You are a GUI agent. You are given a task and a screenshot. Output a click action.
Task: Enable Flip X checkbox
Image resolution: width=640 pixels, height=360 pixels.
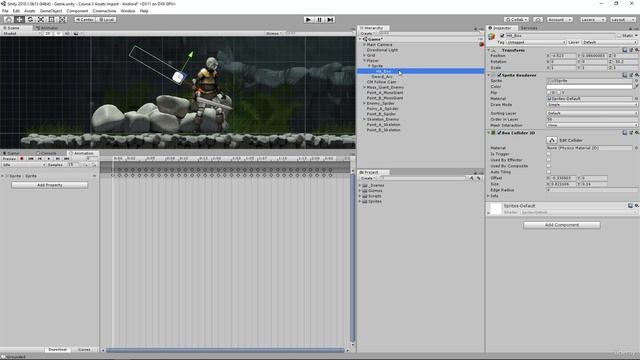click(549, 93)
